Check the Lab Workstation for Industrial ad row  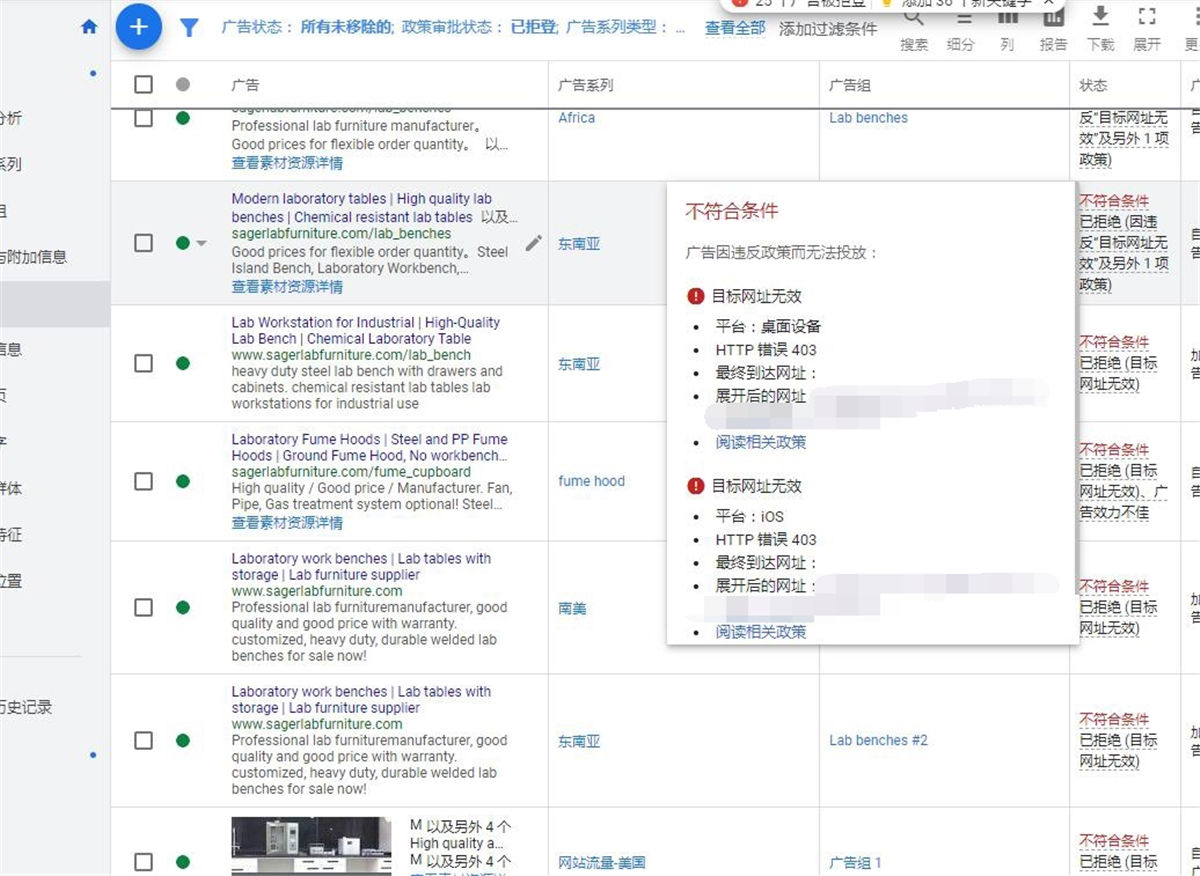coord(144,363)
